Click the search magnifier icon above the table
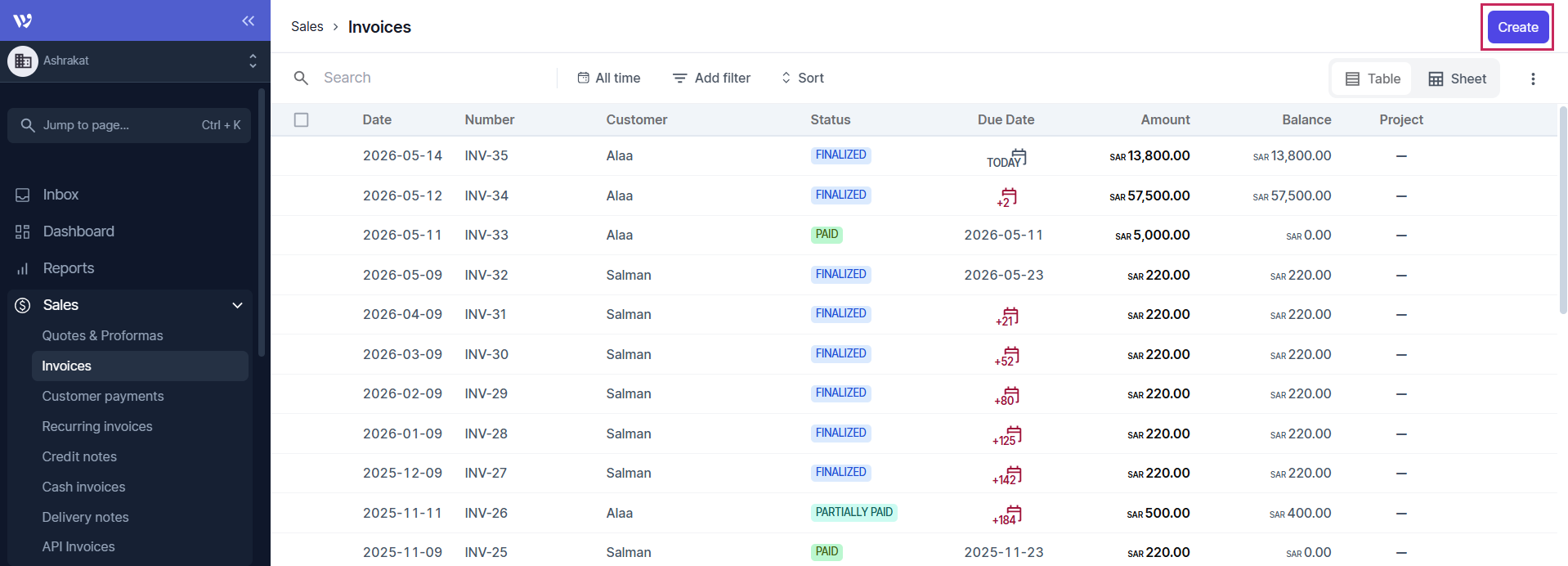This screenshot has width=1568, height=566. [301, 78]
